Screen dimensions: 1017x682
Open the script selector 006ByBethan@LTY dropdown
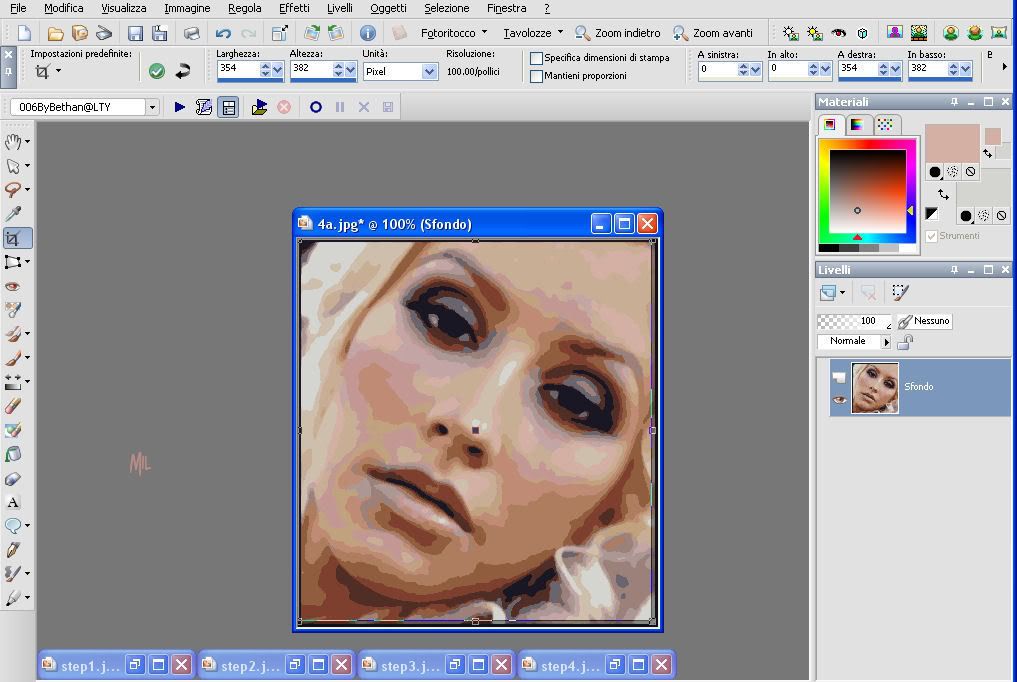point(152,107)
